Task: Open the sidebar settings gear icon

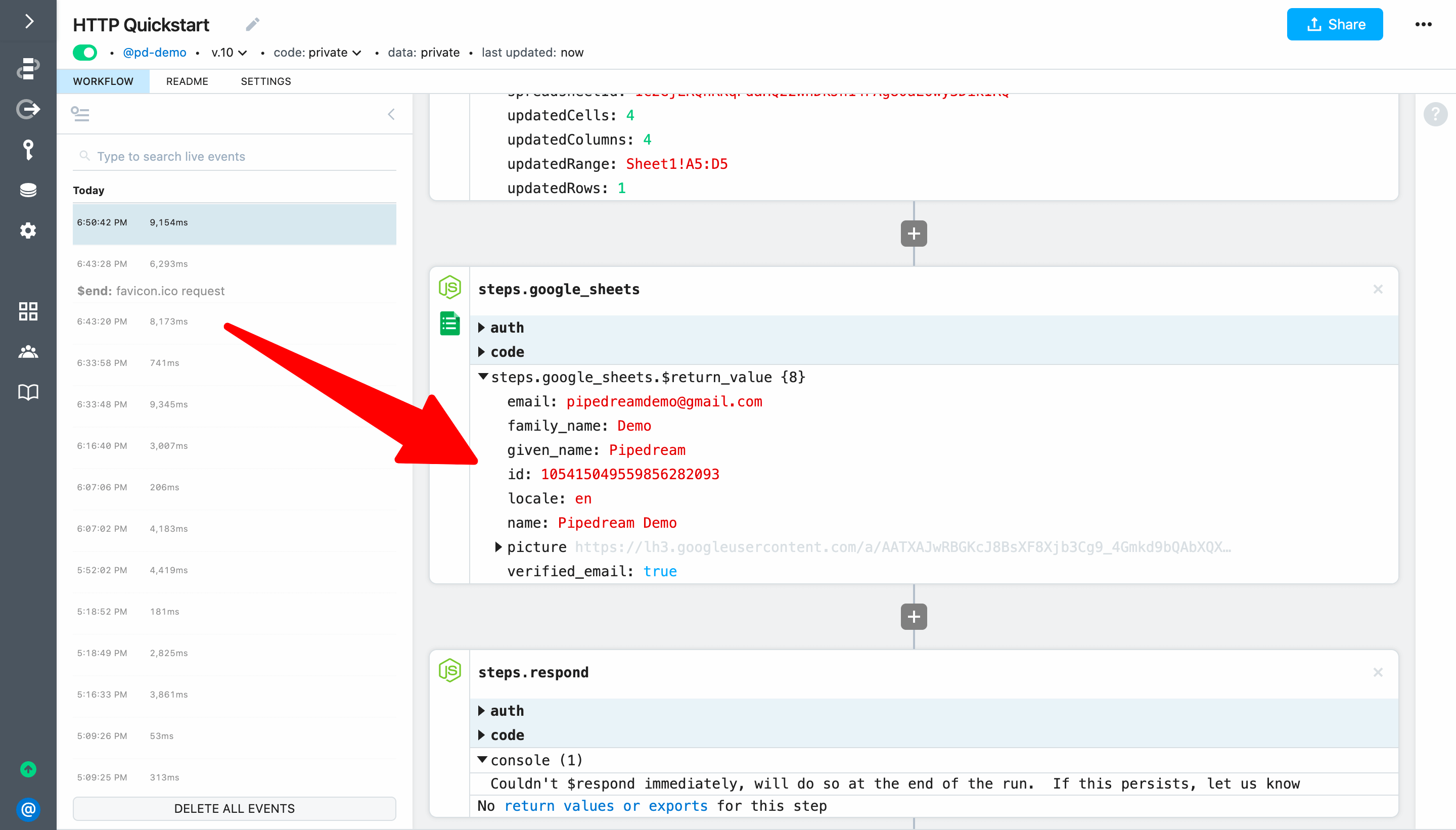Action: (28, 231)
